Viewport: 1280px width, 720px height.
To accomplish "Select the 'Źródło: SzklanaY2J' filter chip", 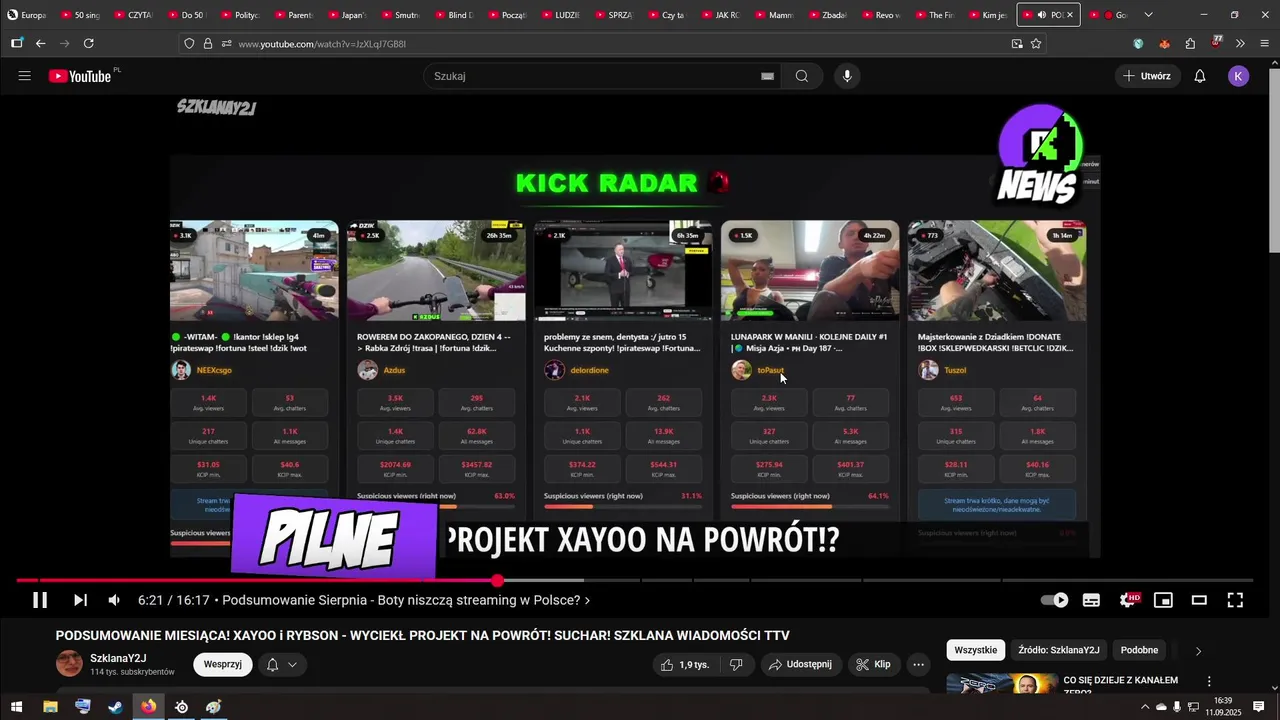I will click(1059, 650).
